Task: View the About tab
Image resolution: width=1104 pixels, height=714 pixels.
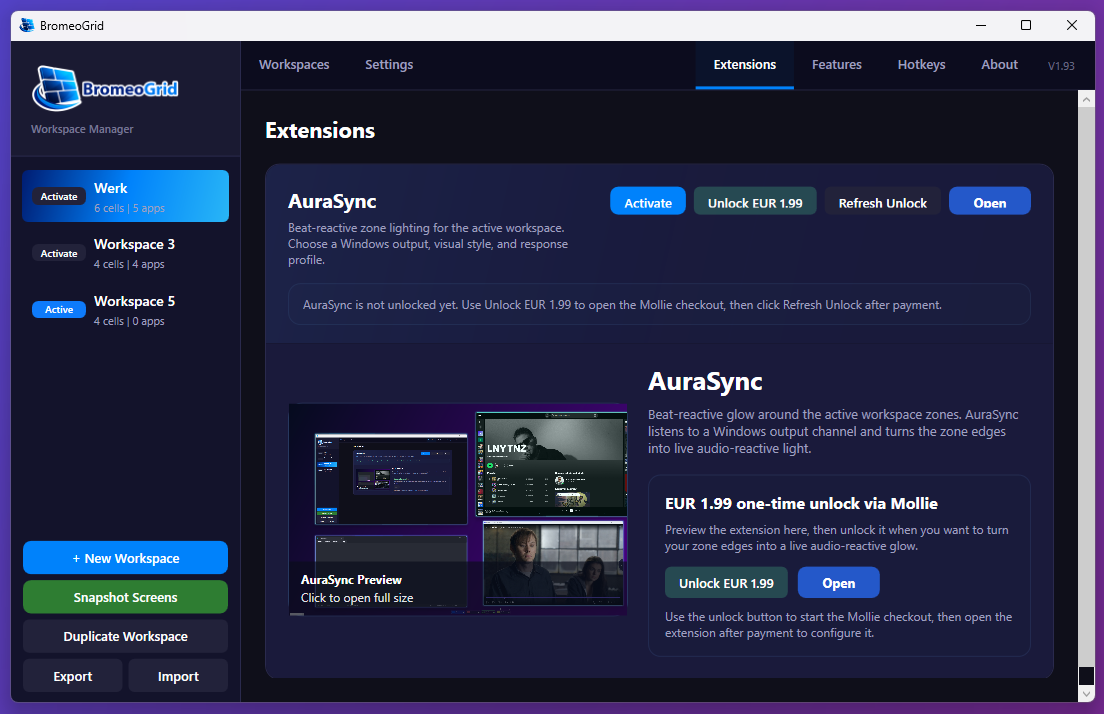Action: [999, 64]
